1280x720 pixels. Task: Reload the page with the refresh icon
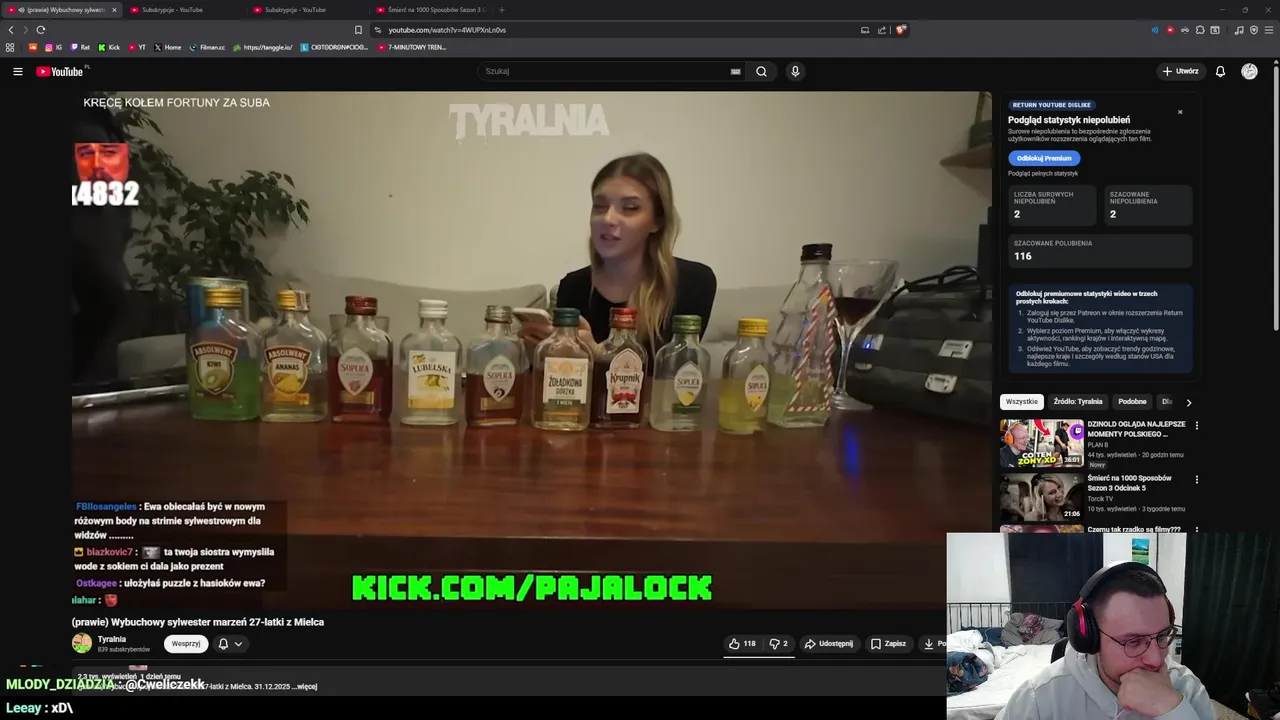tap(41, 30)
